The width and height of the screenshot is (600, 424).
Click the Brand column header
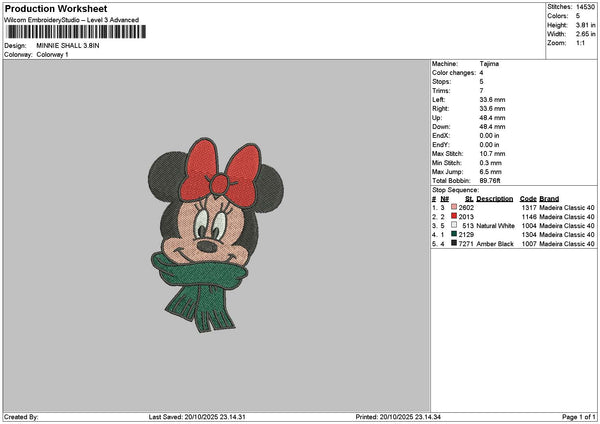[549, 199]
